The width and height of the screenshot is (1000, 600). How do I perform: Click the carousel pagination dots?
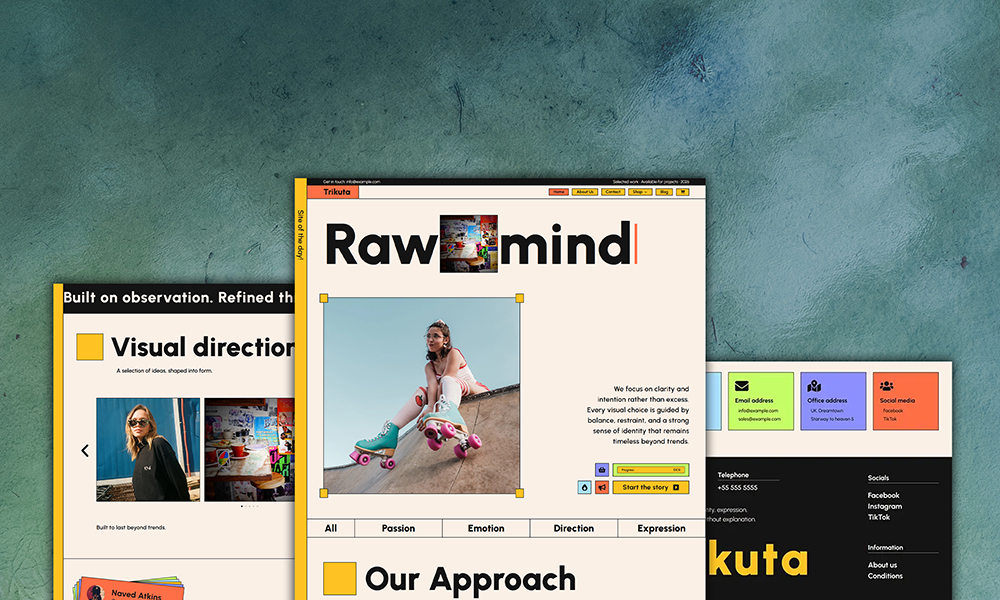pyautogui.click(x=249, y=506)
